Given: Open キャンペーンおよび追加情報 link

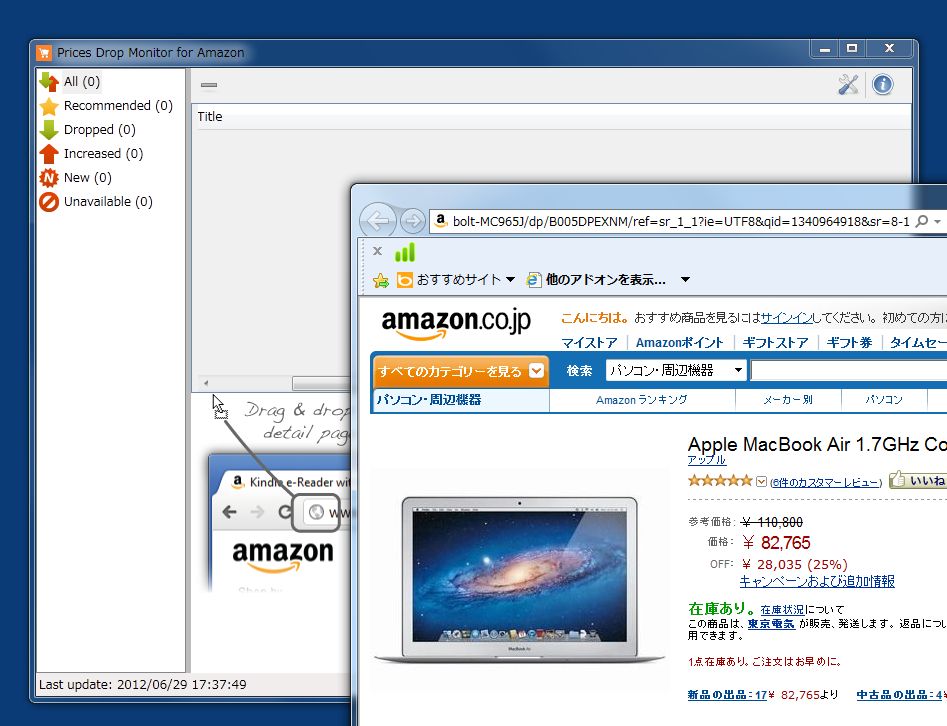Looking at the screenshot, I should click(817, 581).
